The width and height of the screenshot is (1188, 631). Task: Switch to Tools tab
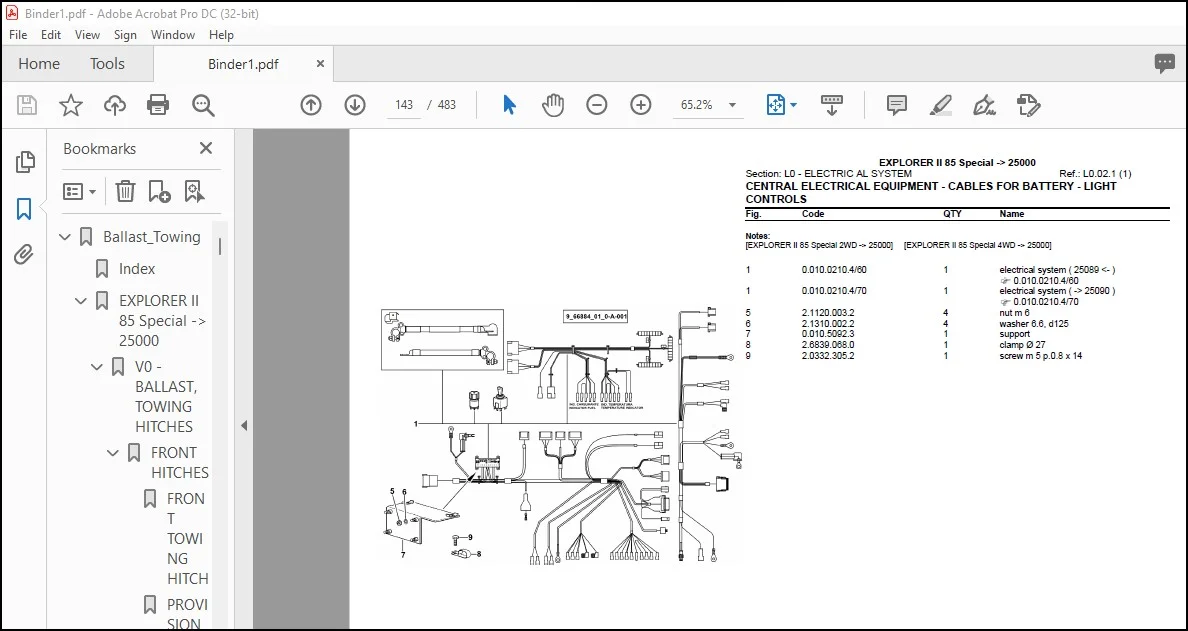108,64
